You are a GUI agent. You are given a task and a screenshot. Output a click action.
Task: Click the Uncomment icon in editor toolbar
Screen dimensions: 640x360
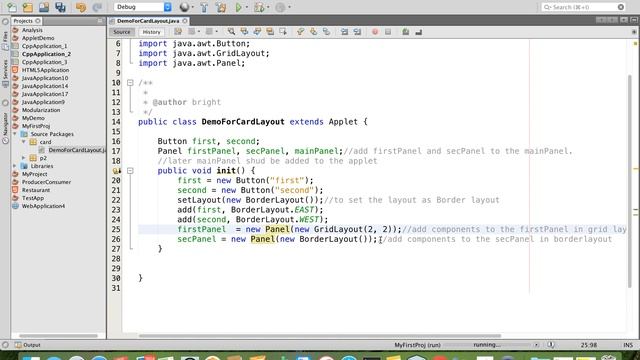pyautogui.click(x=418, y=31)
